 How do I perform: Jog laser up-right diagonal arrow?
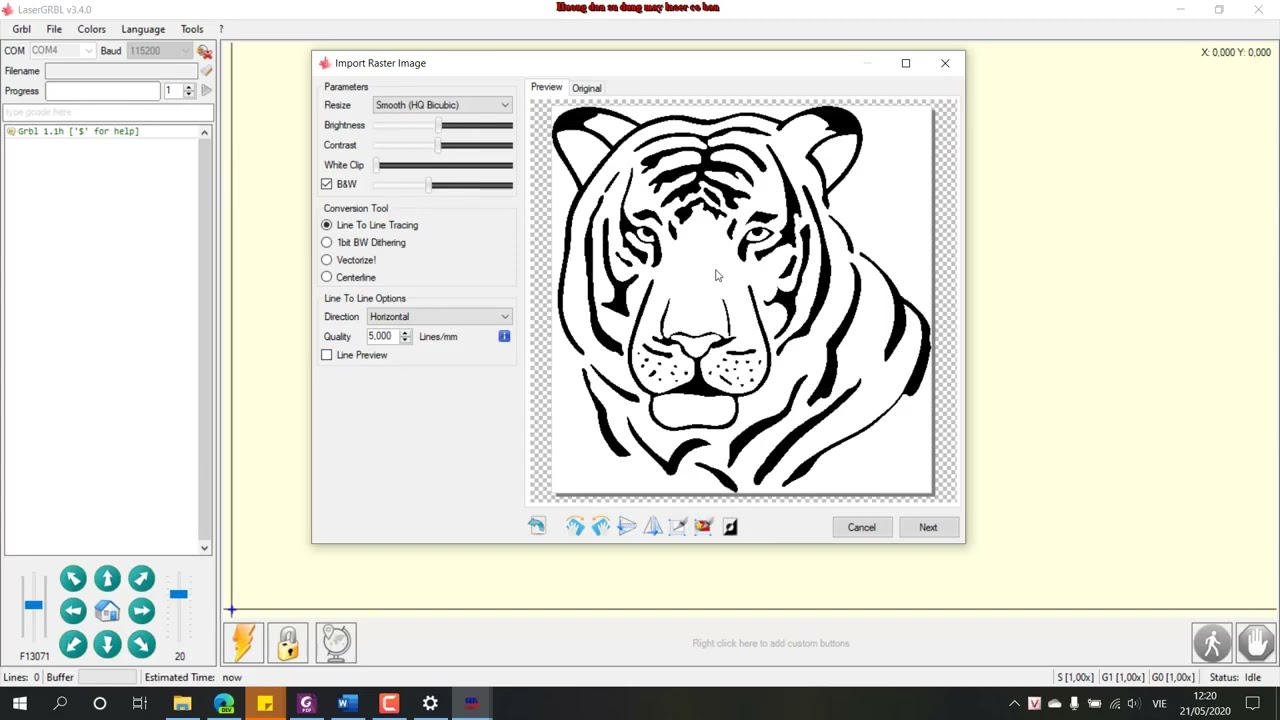pos(141,578)
